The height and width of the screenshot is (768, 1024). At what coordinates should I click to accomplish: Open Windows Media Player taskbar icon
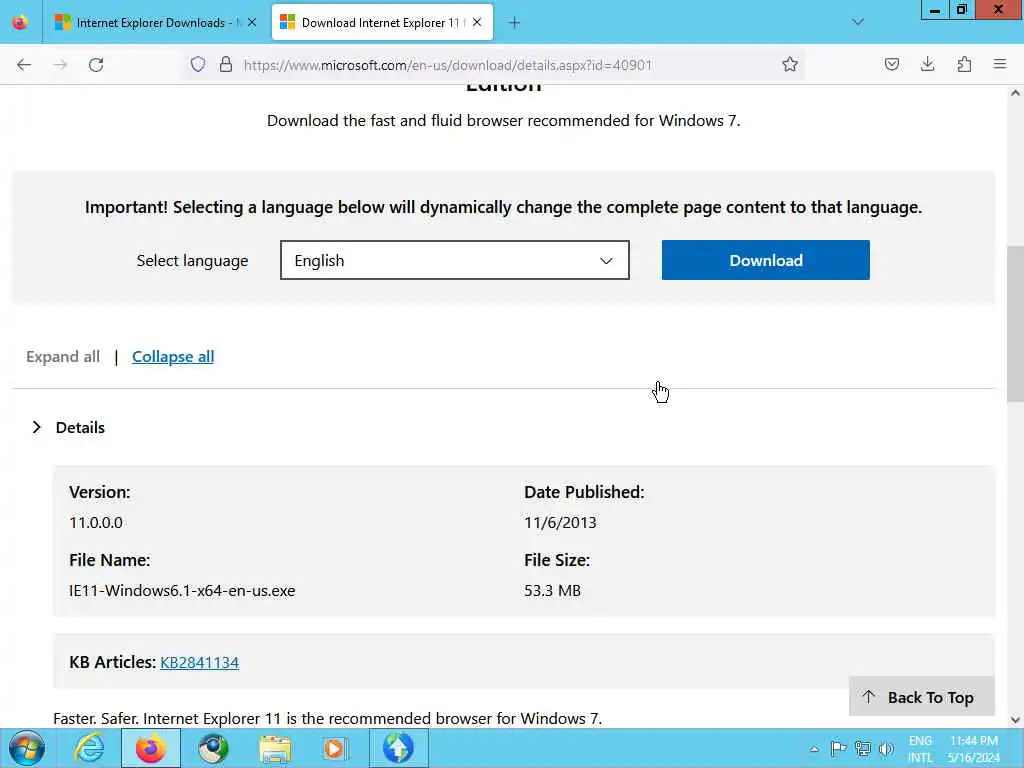pos(336,748)
